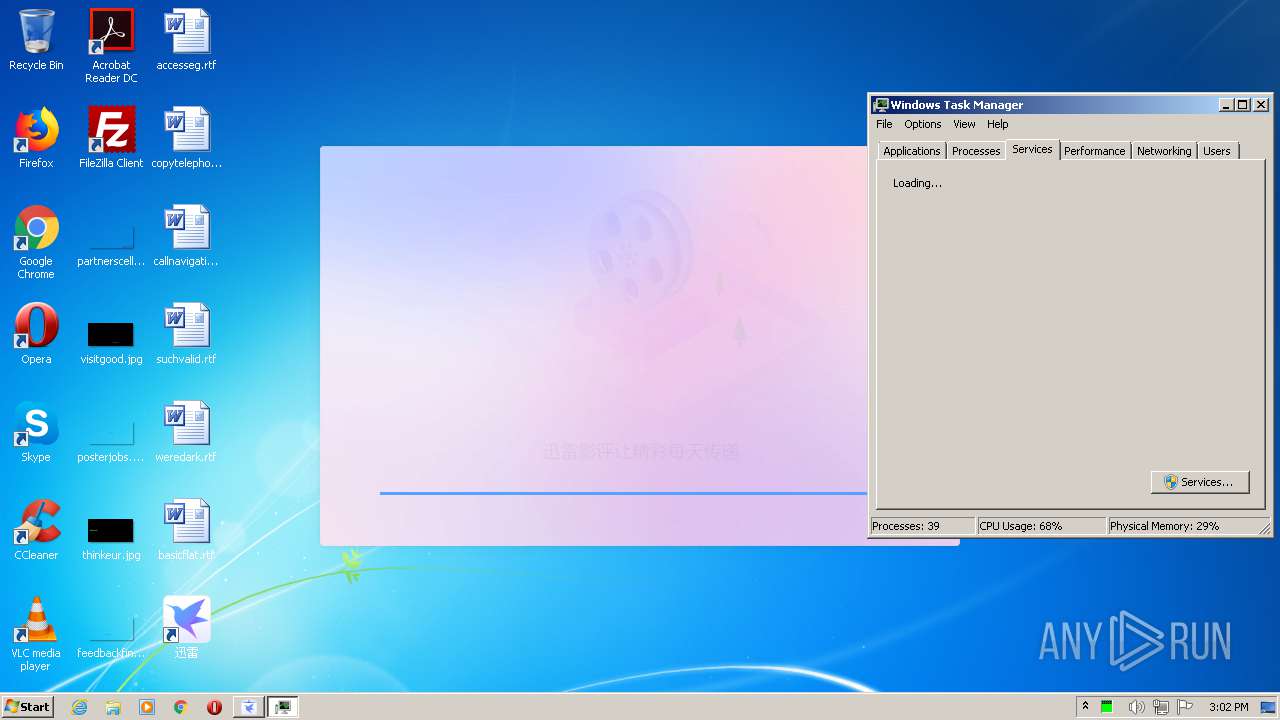Switch to Task Manager taskbar button
Screen dimensions: 1280x720
click(283, 707)
